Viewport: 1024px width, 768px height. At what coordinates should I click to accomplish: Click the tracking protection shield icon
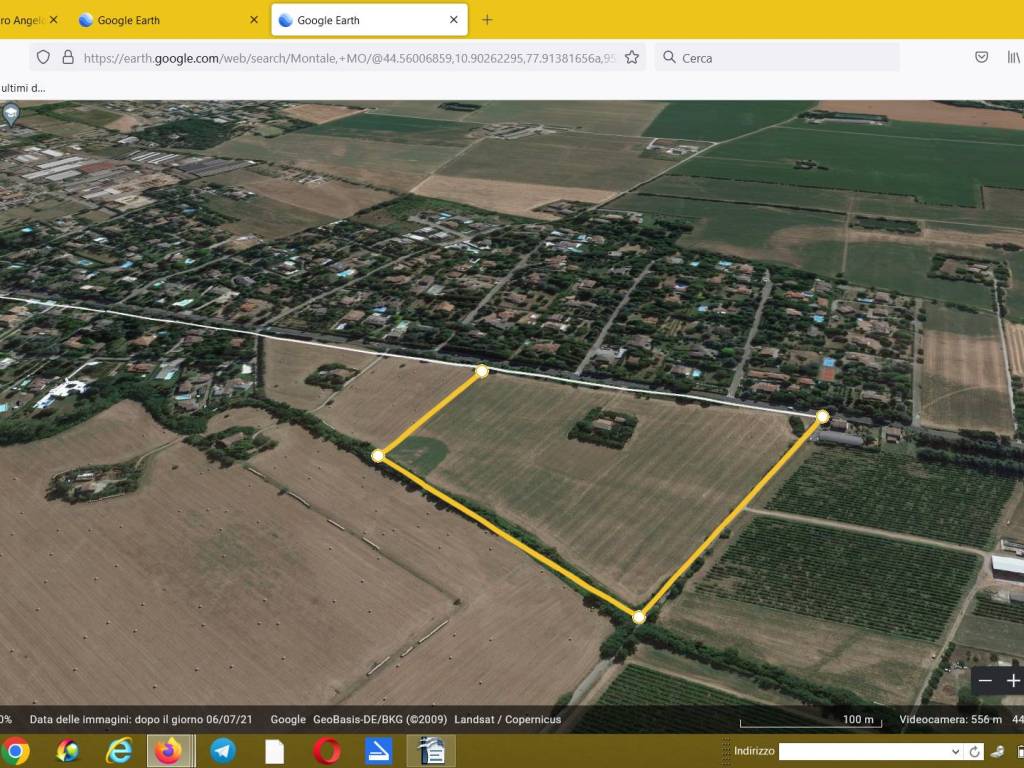tap(43, 57)
